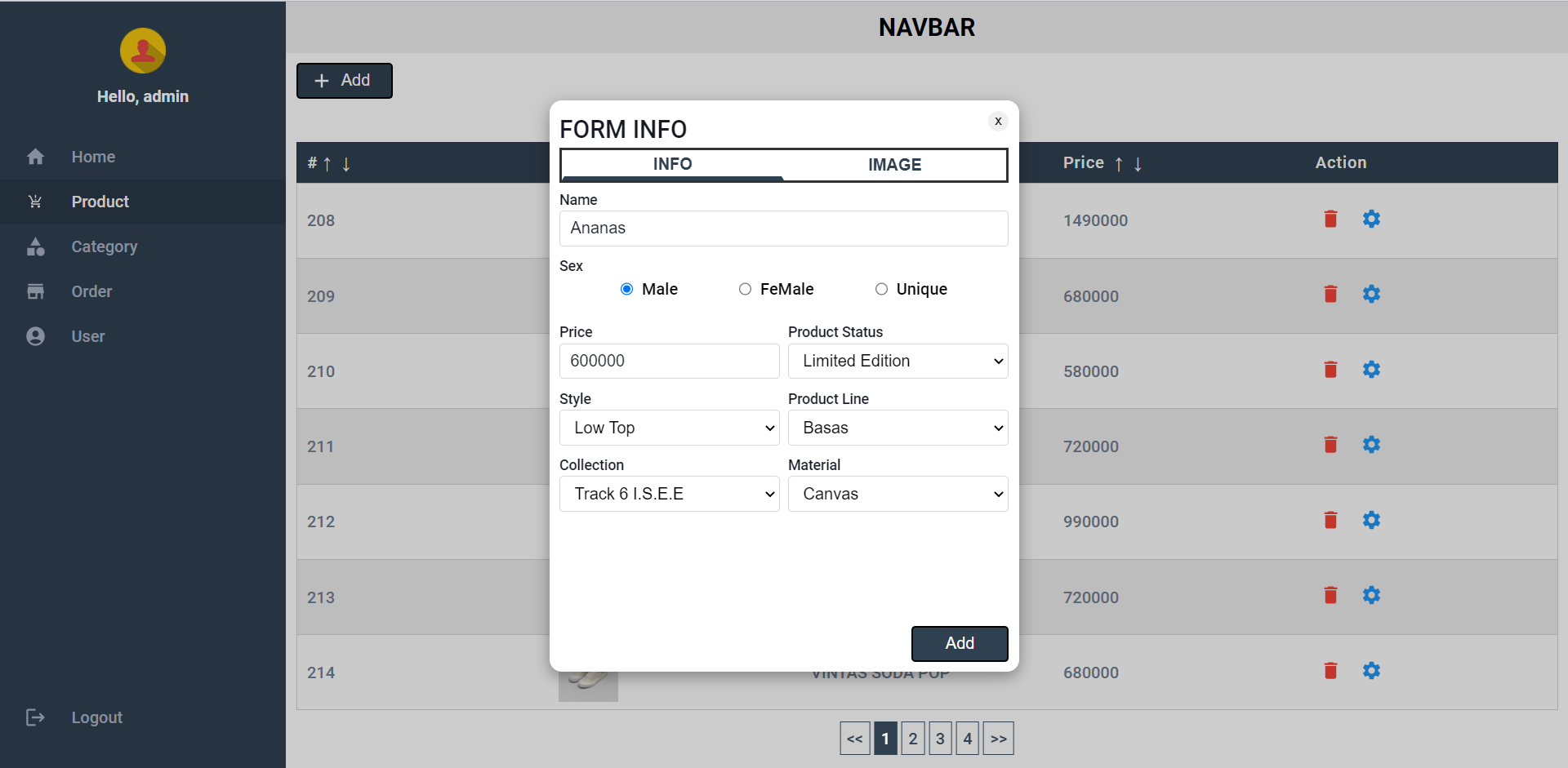The width and height of the screenshot is (1568, 768).
Task: Expand the Material dropdown set to Canvas
Action: point(898,494)
